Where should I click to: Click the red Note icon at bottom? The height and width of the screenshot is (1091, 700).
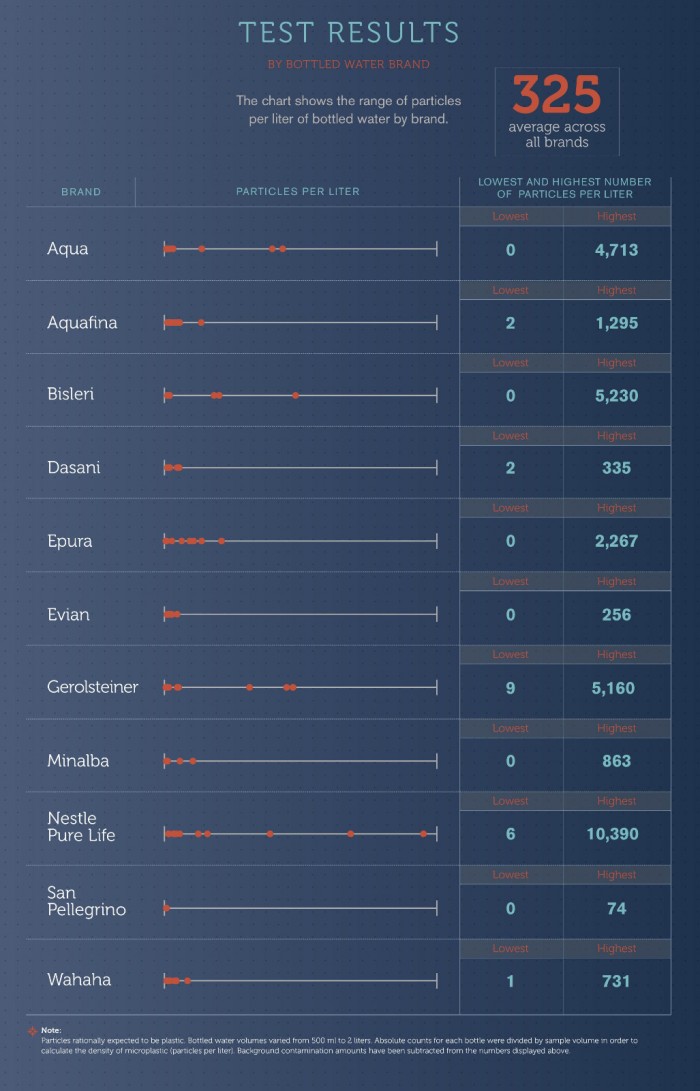33,1029
